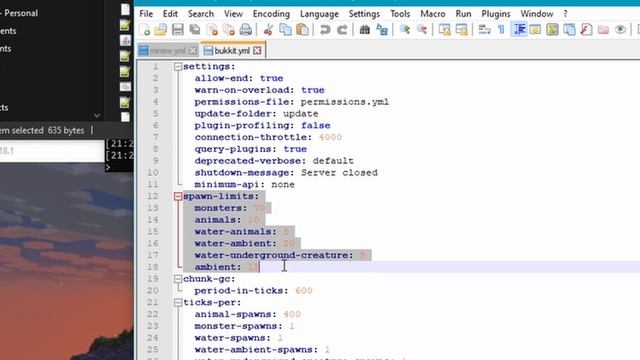Toggle synchronized horizontal scrolling
Viewport: 640px width, 360px height.
click(x=461, y=29)
